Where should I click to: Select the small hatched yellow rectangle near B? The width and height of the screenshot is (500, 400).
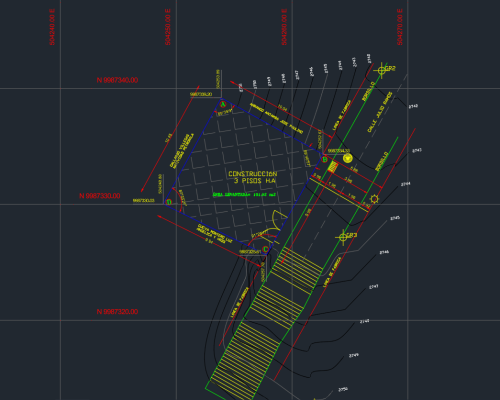333,167
